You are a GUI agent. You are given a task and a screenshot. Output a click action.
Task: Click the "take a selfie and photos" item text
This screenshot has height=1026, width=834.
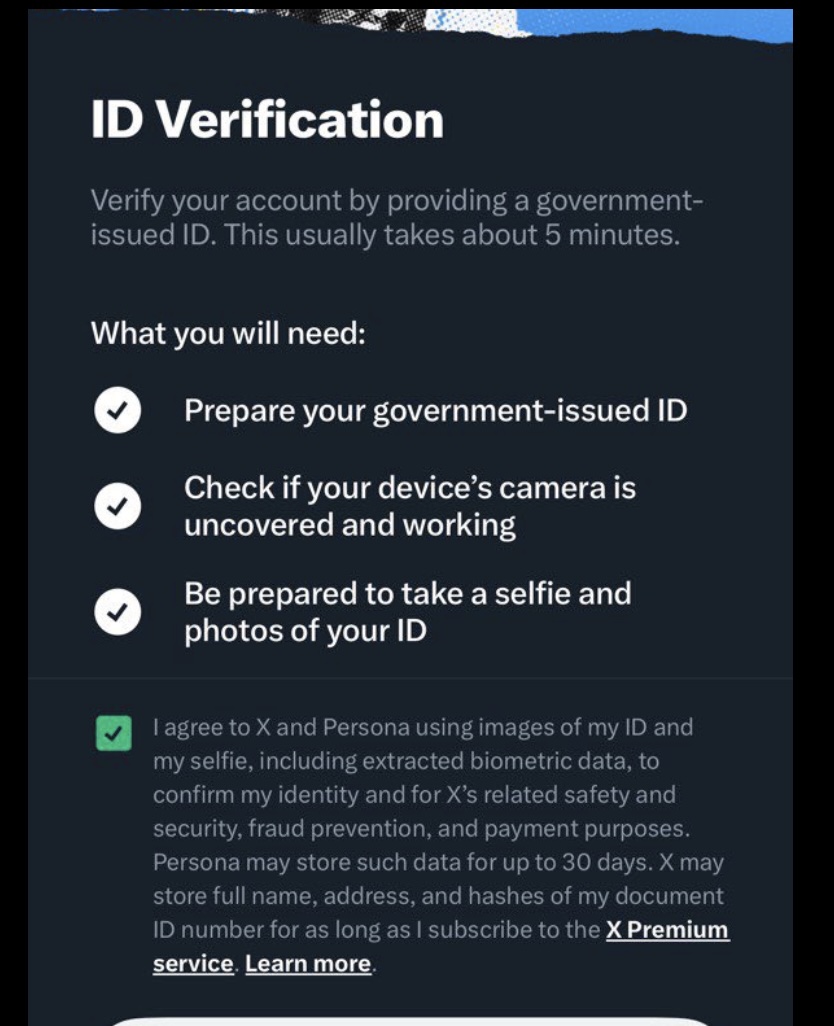407,612
